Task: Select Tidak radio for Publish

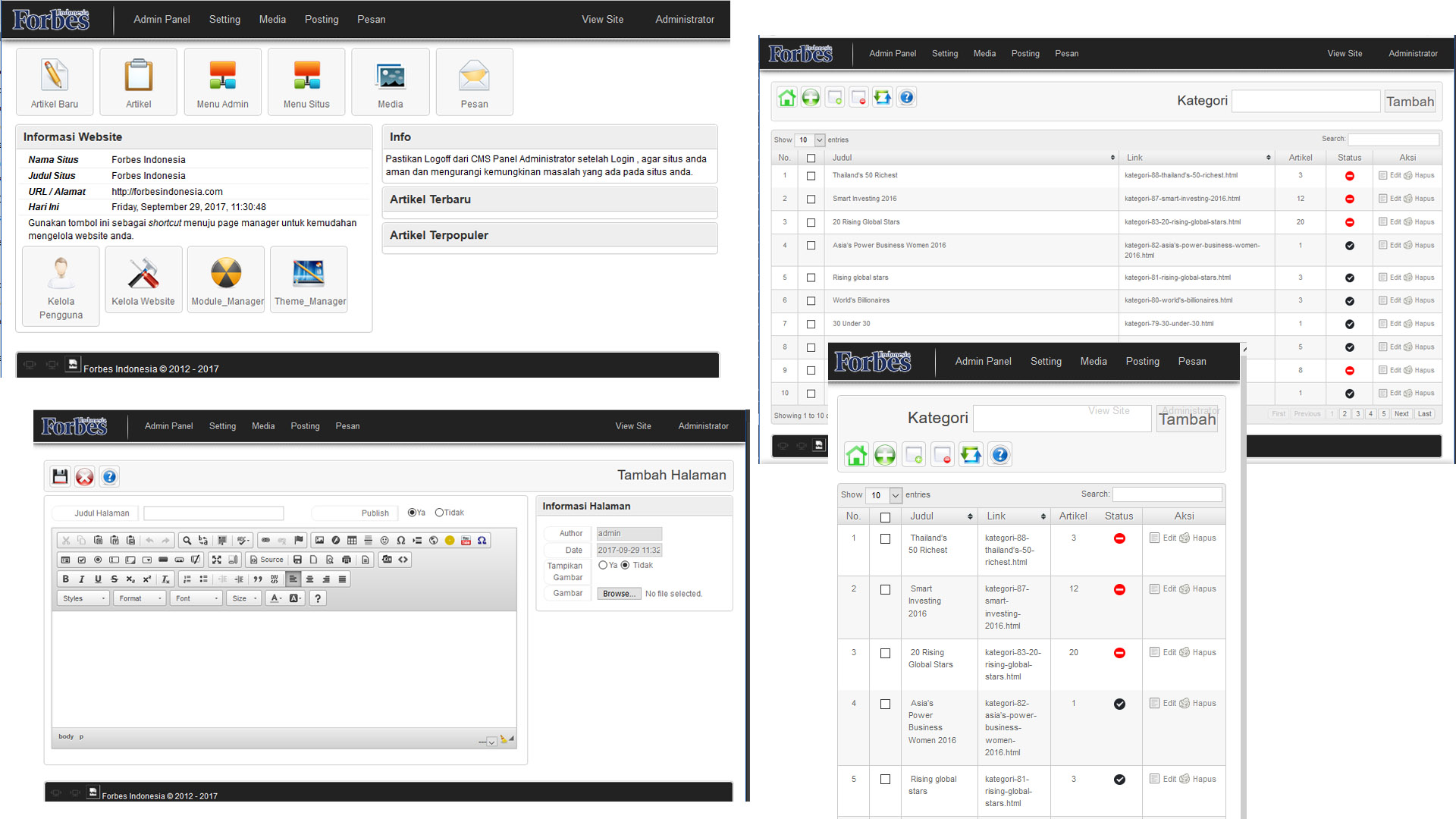Action: tap(439, 513)
